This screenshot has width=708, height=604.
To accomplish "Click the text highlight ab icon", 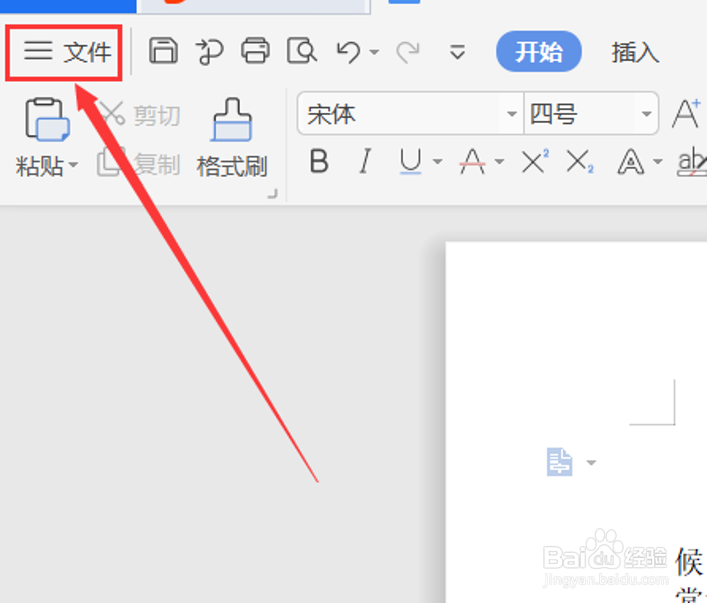I will [692, 161].
